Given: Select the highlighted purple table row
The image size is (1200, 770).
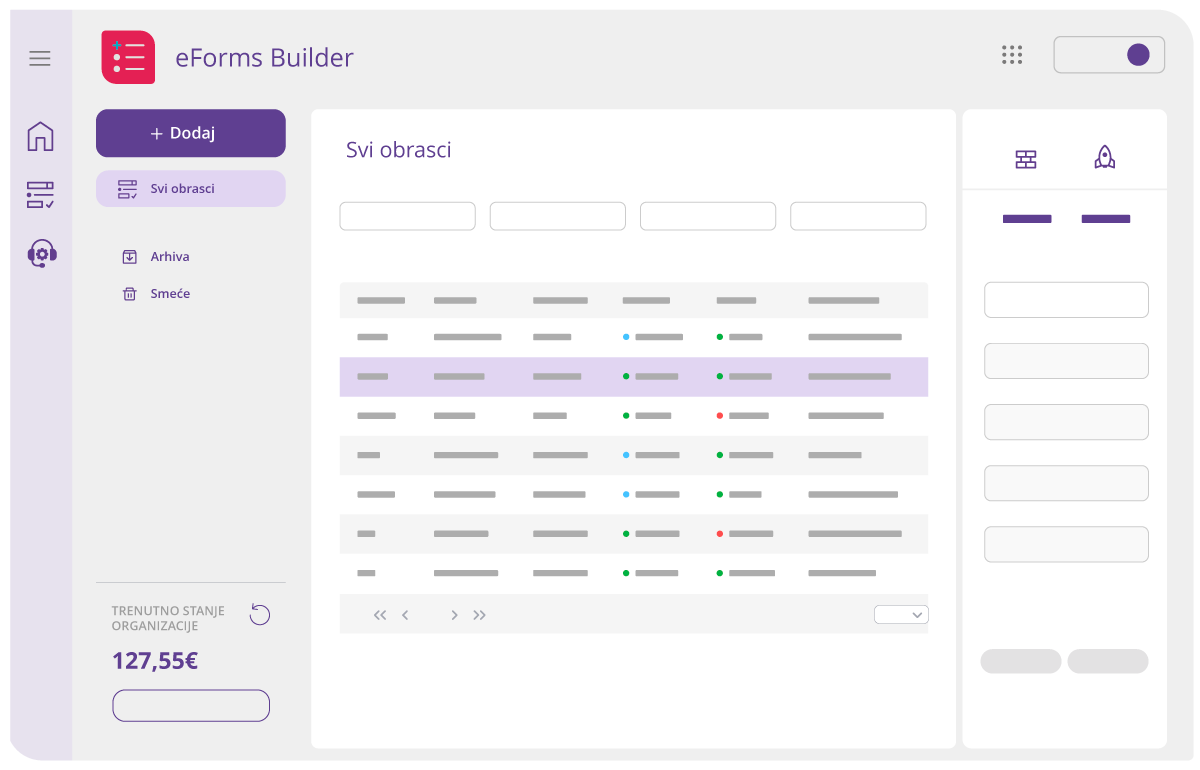Looking at the screenshot, I should coord(633,377).
